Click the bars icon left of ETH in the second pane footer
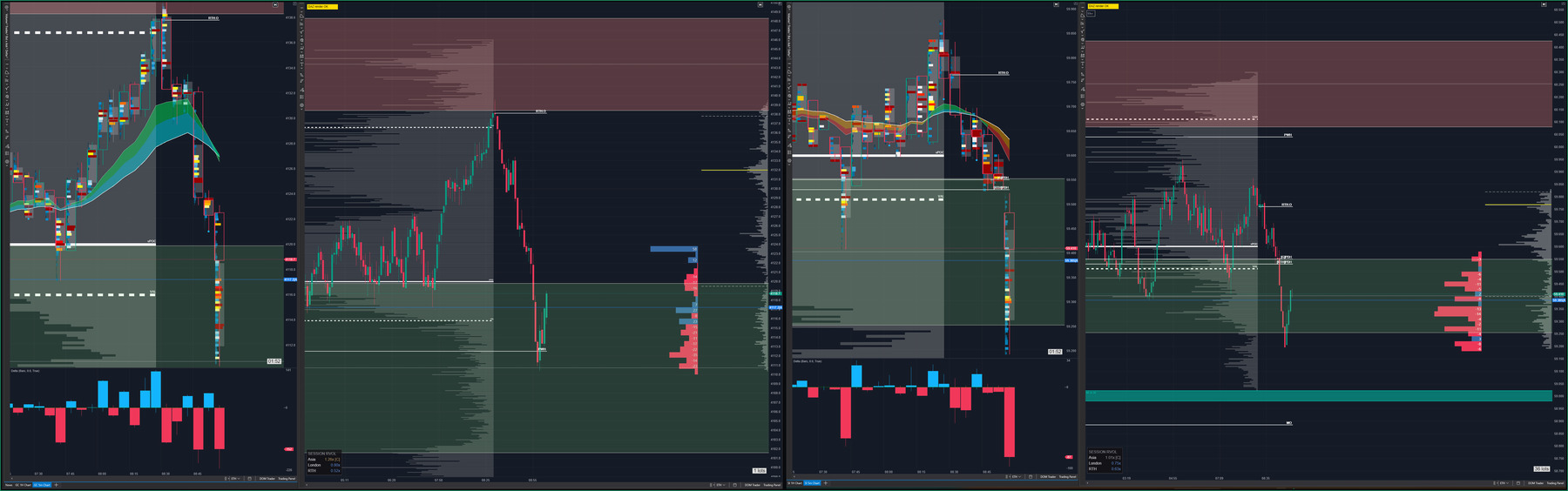1568x491 pixels. click(711, 485)
